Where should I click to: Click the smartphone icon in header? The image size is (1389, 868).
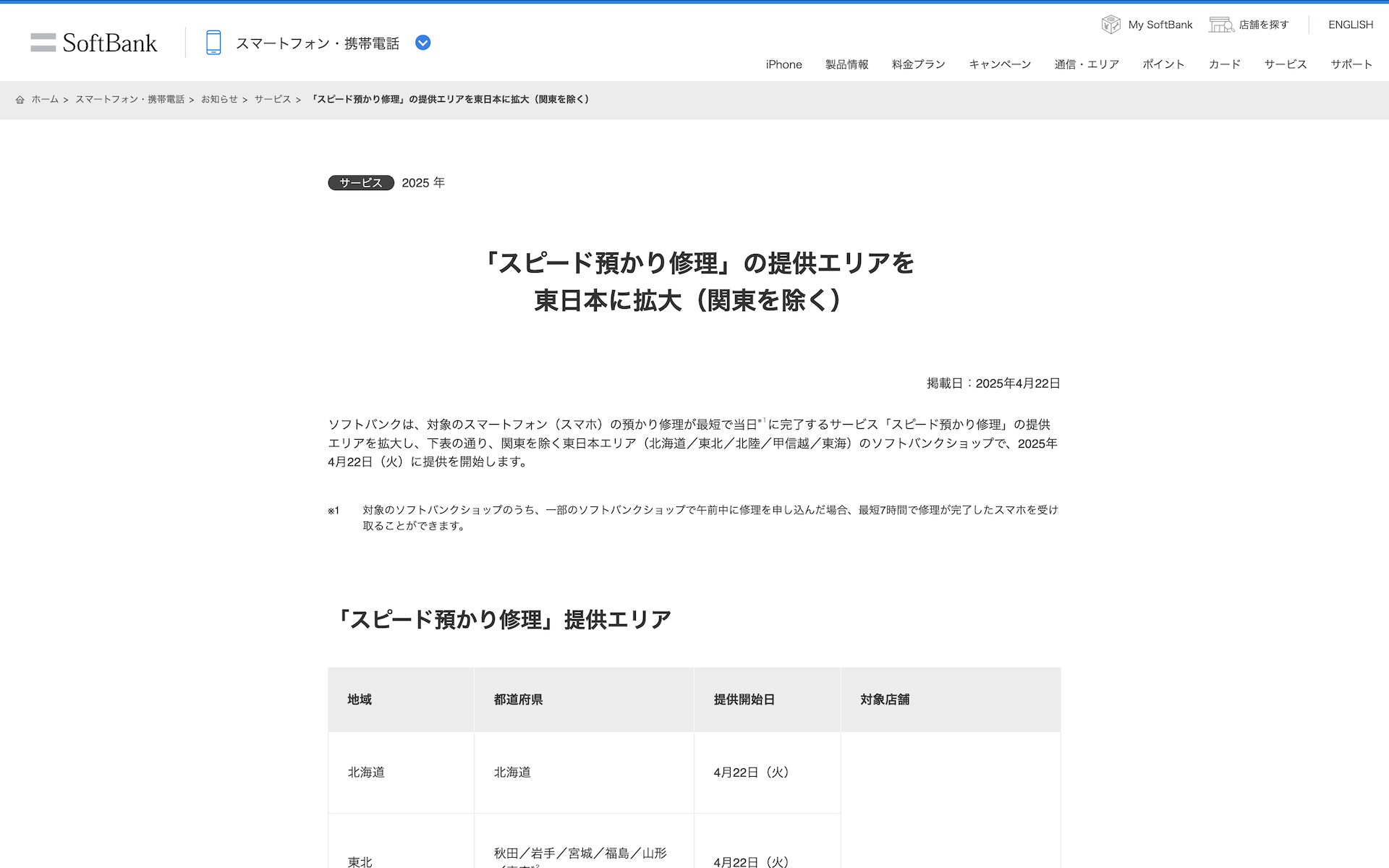[213, 43]
